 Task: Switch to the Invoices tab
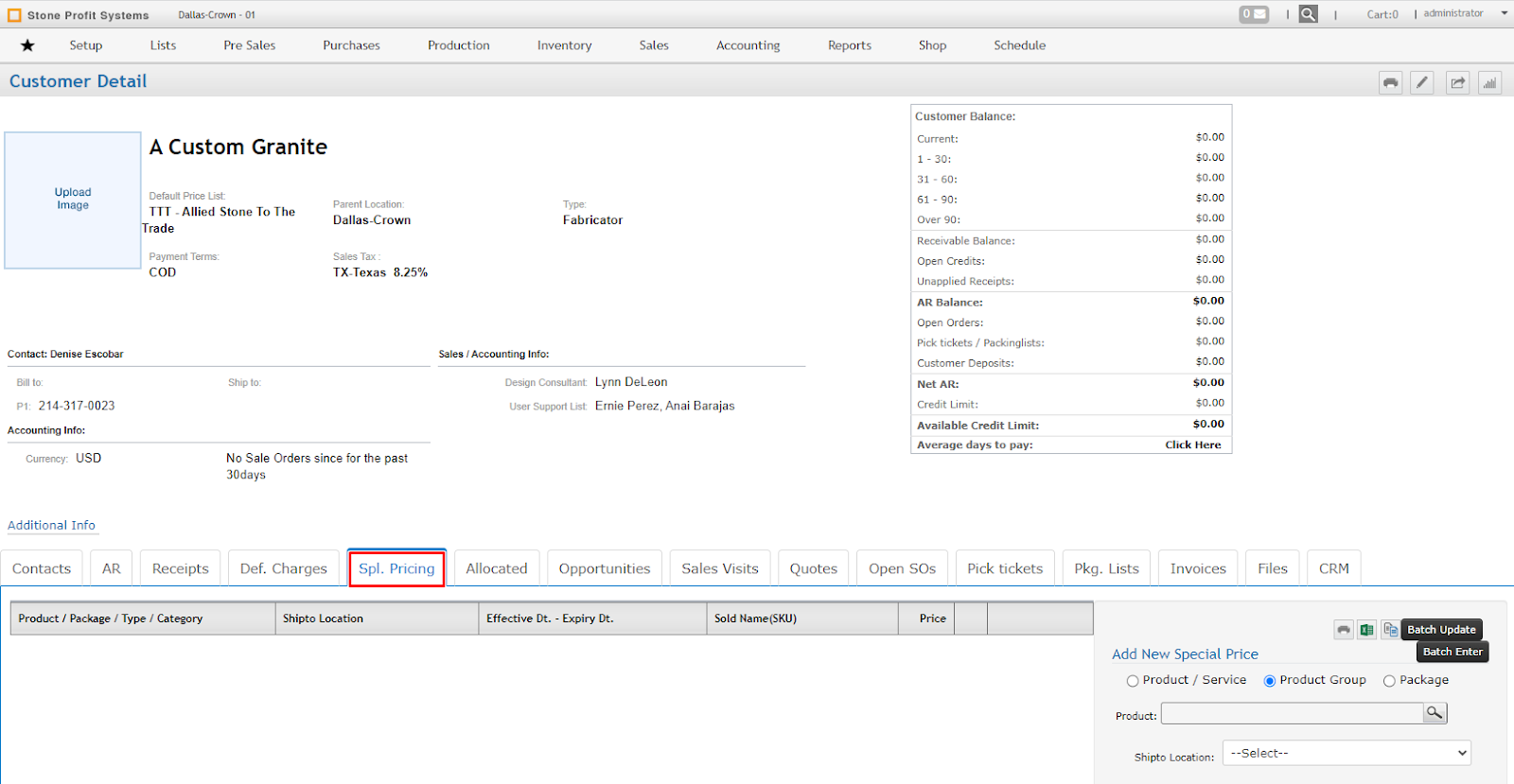click(1198, 568)
